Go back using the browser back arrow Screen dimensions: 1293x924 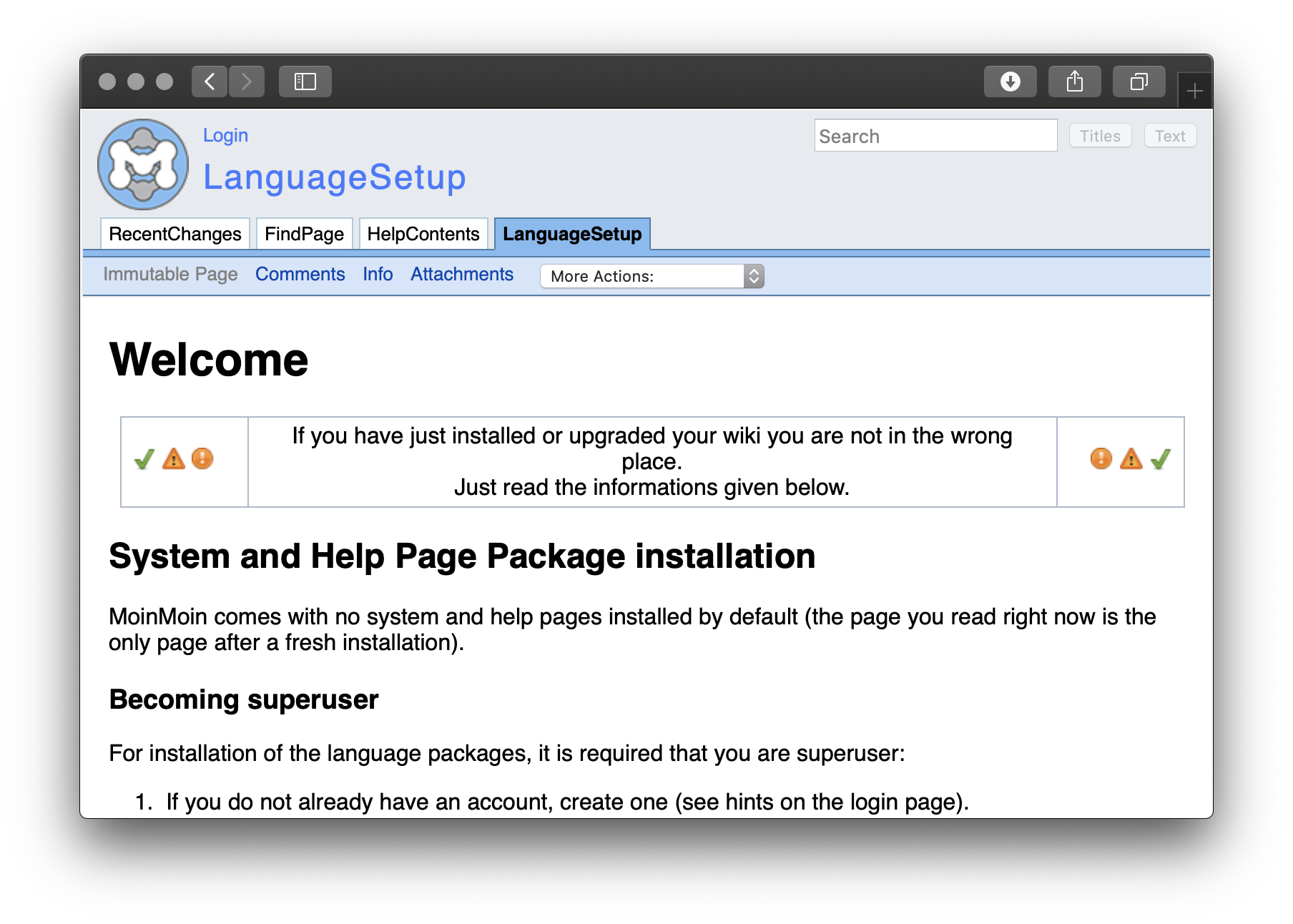click(x=210, y=82)
